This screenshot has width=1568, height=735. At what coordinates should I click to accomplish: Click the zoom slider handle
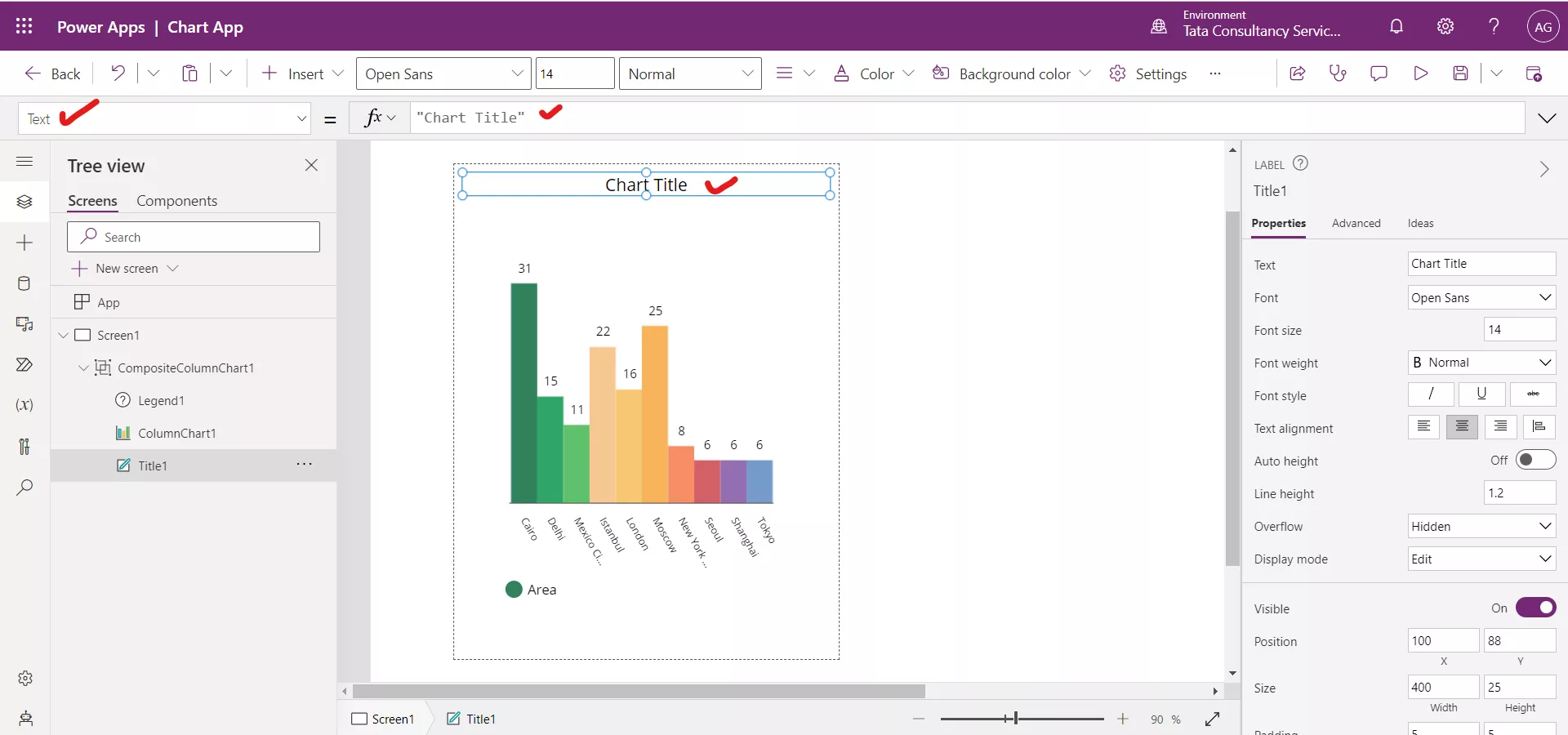[x=1015, y=719]
